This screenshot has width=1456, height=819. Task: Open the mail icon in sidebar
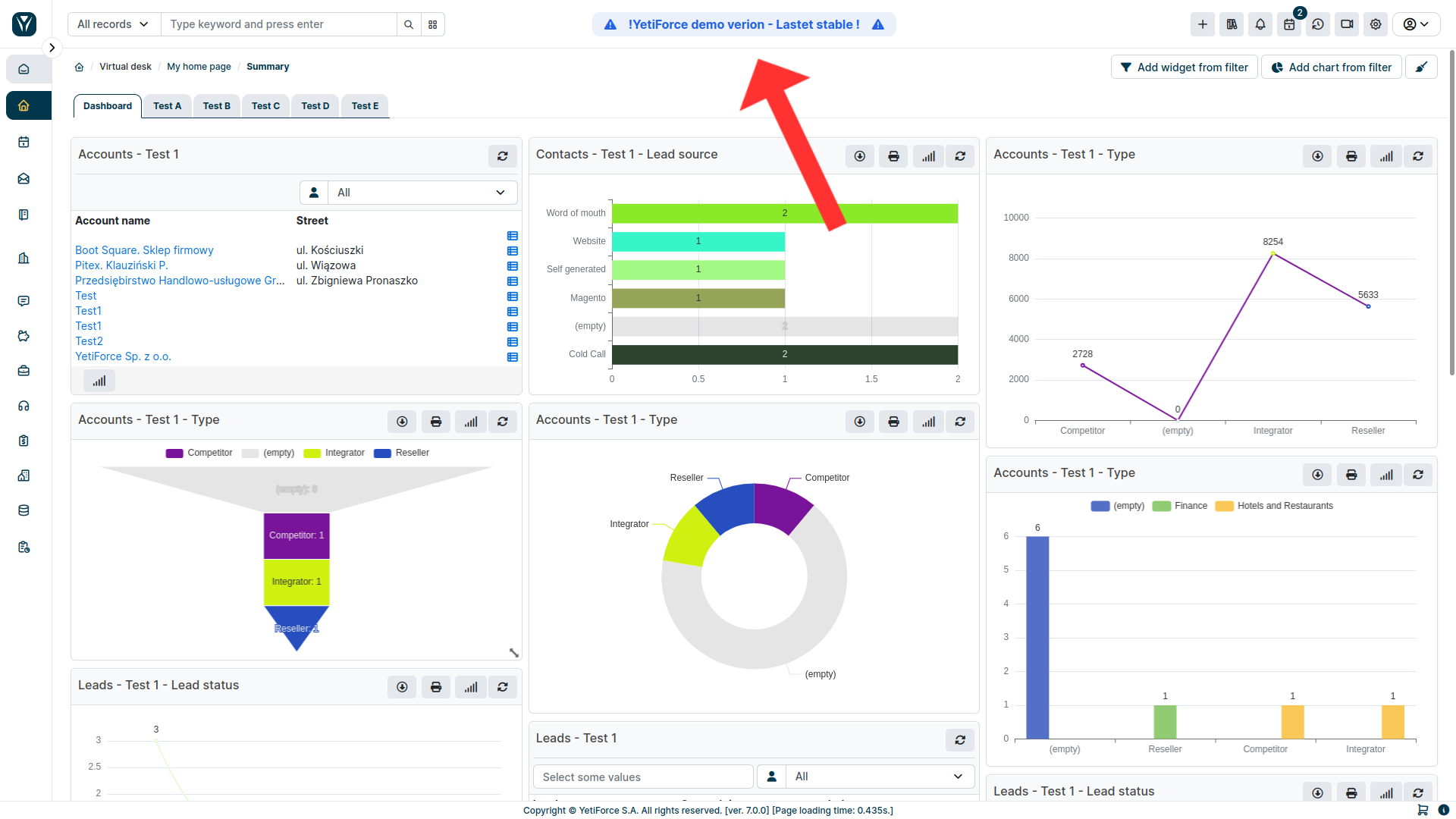click(x=24, y=179)
